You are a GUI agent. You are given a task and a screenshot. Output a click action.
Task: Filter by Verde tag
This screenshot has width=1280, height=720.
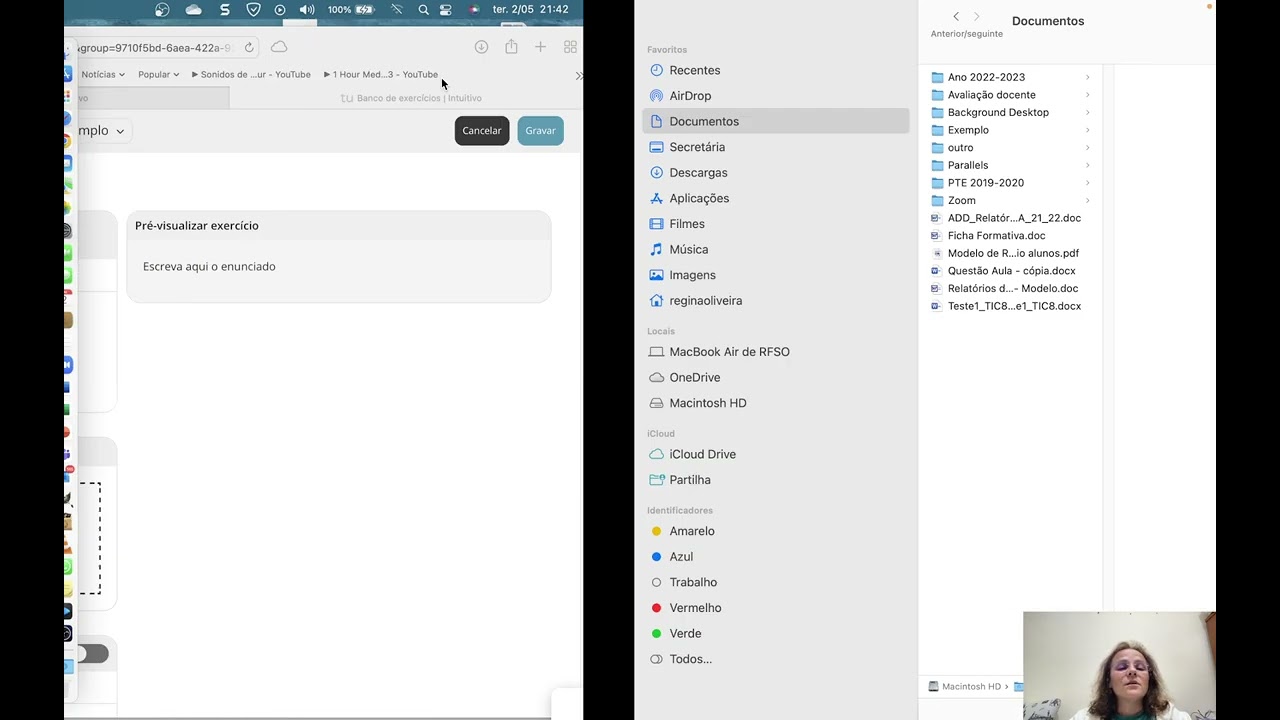coord(775,634)
